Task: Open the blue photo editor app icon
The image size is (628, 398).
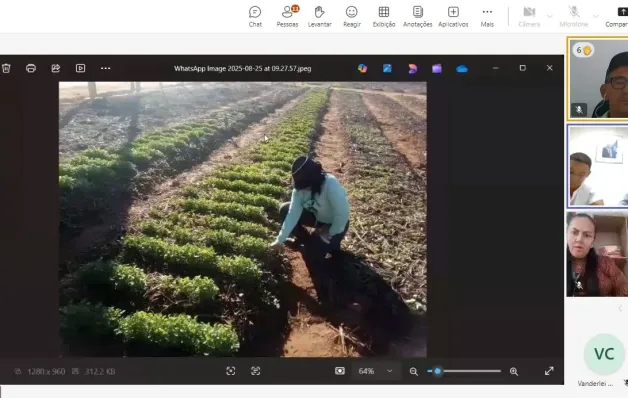Action: coord(387,68)
